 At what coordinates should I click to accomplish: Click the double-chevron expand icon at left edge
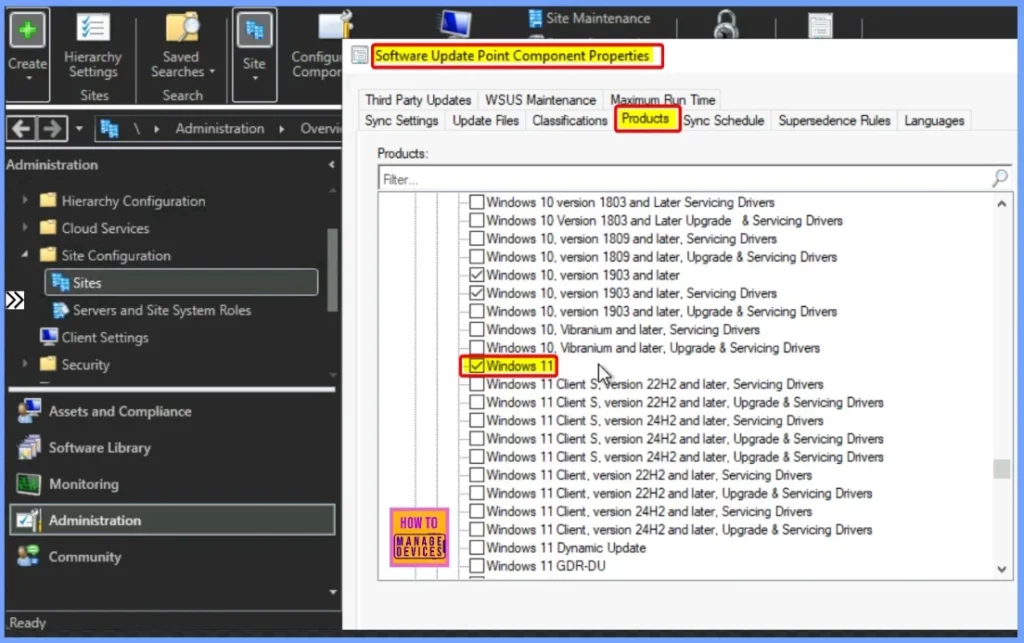(x=14, y=300)
